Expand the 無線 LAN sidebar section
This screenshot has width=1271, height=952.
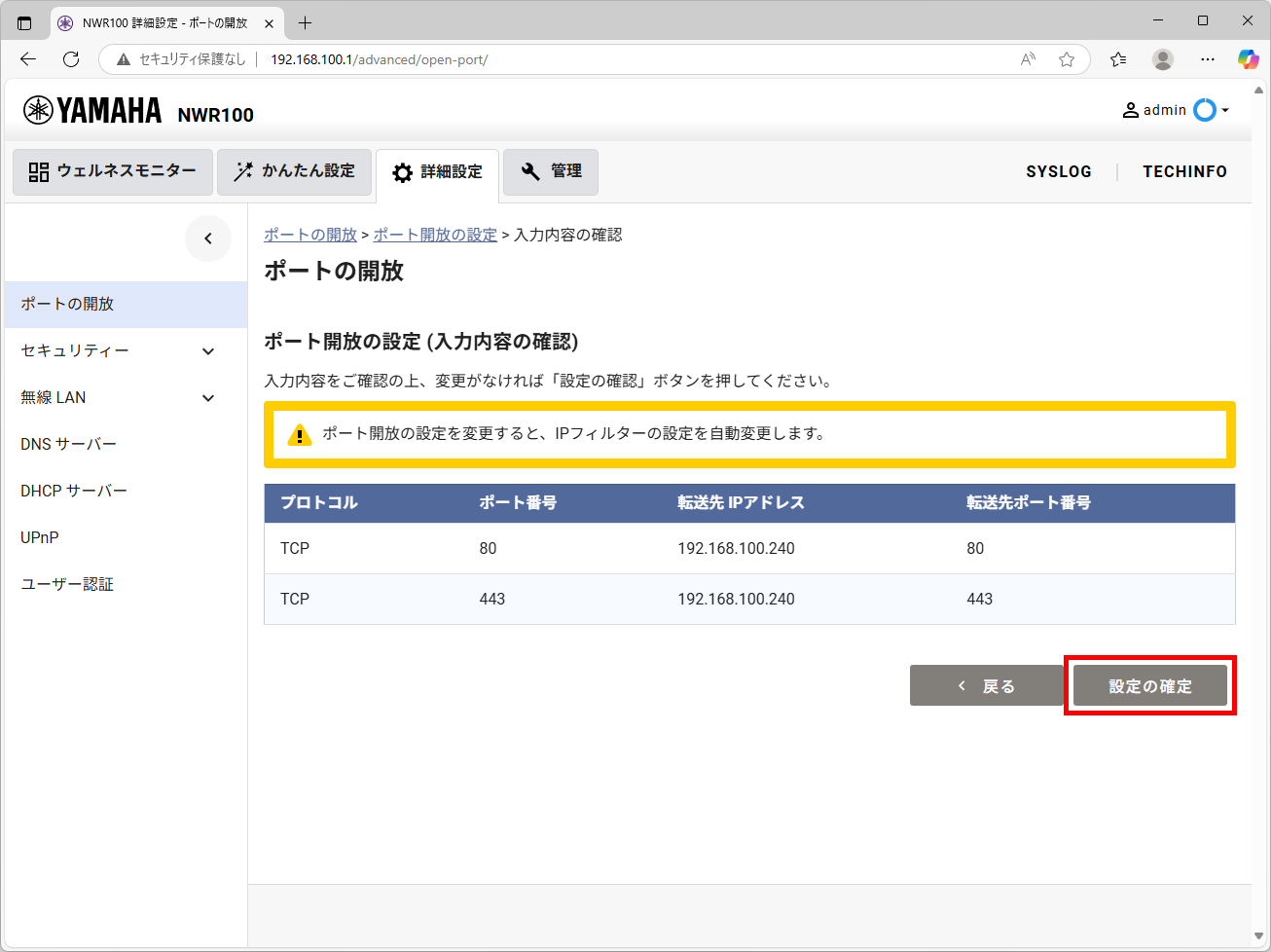pyautogui.click(x=208, y=398)
